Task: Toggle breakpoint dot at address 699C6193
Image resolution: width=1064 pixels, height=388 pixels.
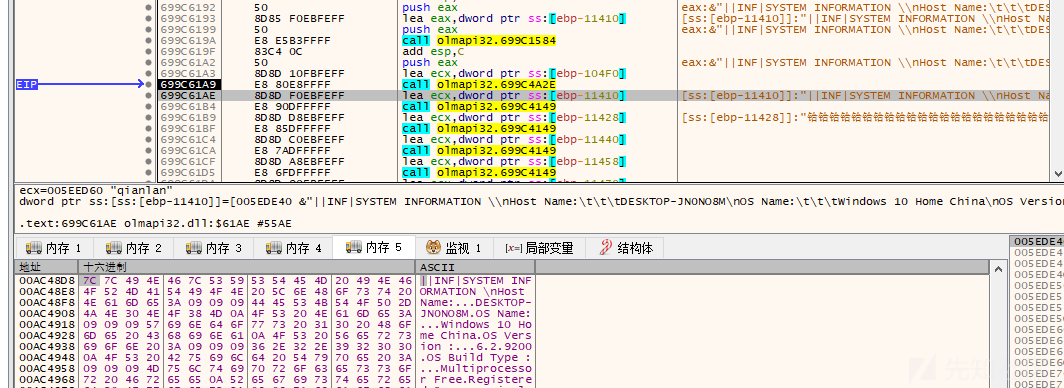Action: point(149,18)
